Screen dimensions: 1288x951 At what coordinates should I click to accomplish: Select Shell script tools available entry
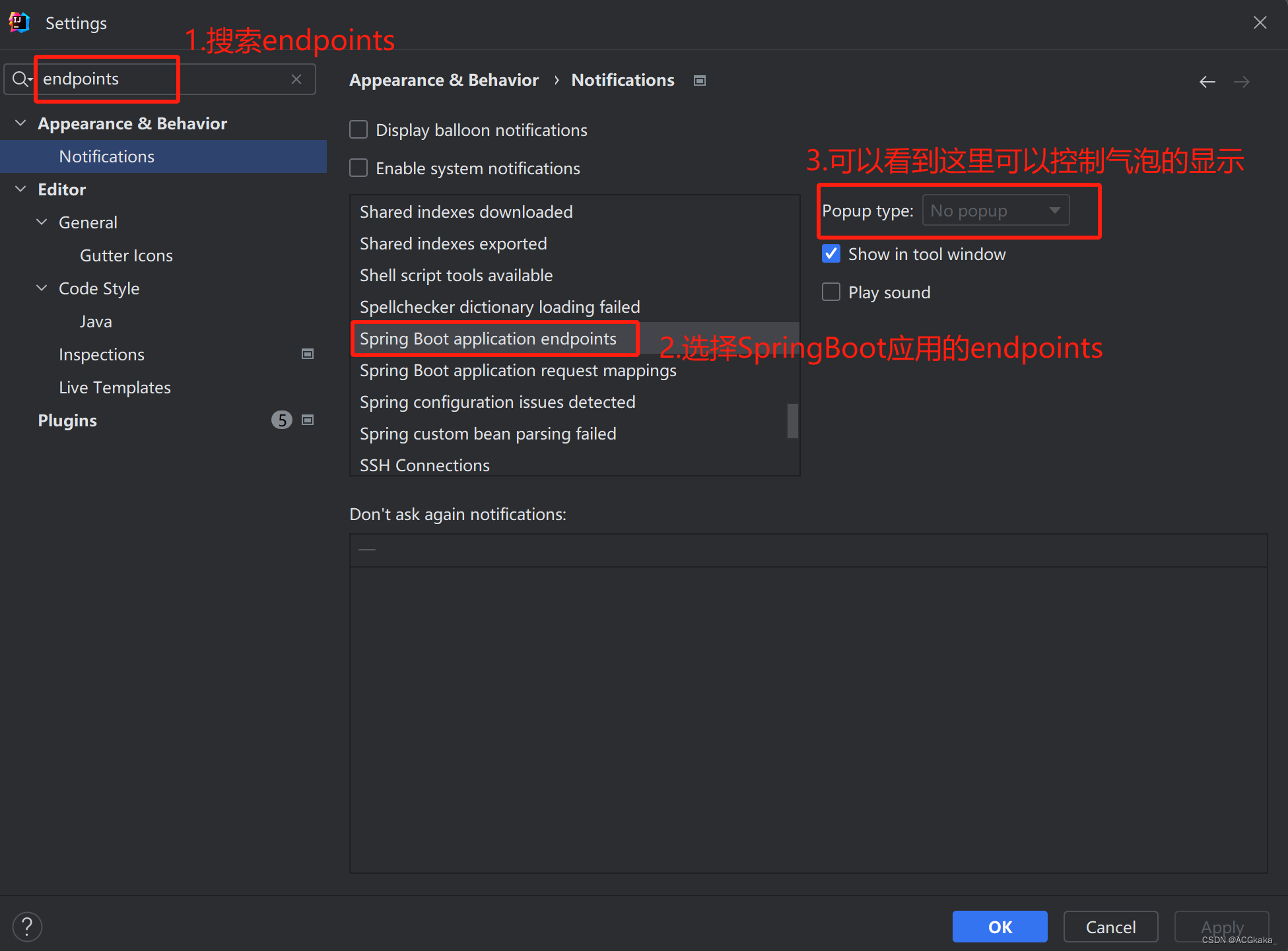(x=574, y=275)
